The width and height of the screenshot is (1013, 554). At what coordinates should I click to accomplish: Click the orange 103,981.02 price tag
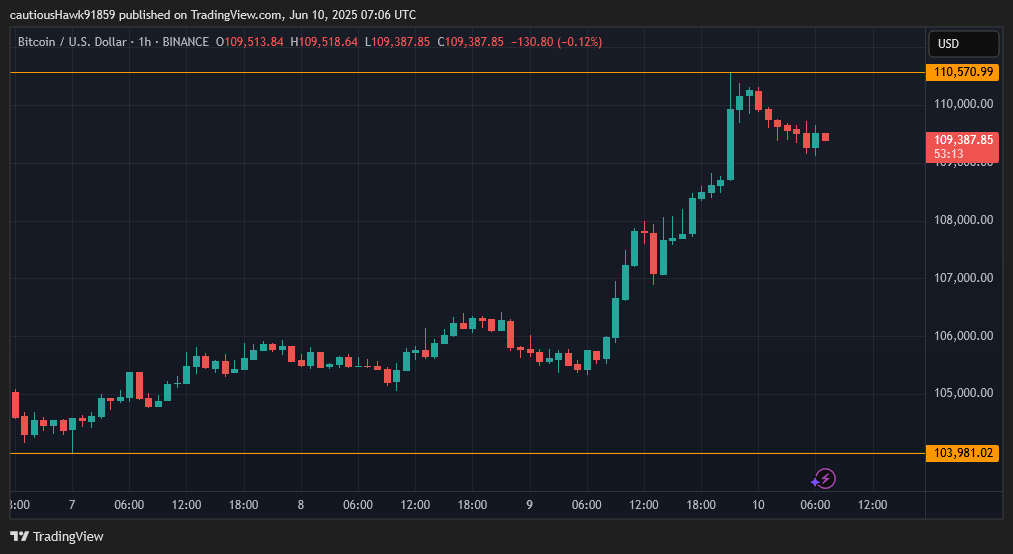coord(963,453)
